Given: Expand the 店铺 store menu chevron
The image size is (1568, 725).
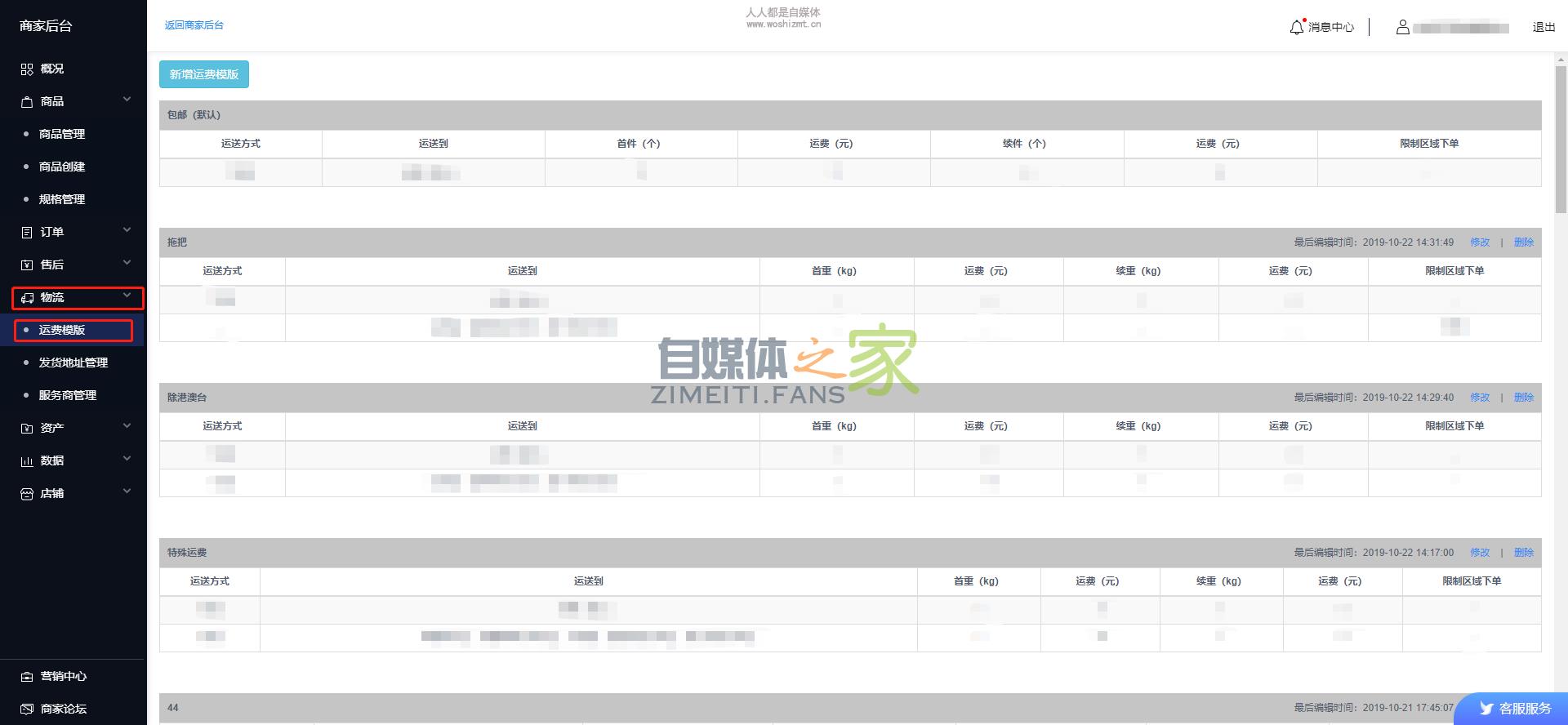Looking at the screenshot, I should click(127, 491).
